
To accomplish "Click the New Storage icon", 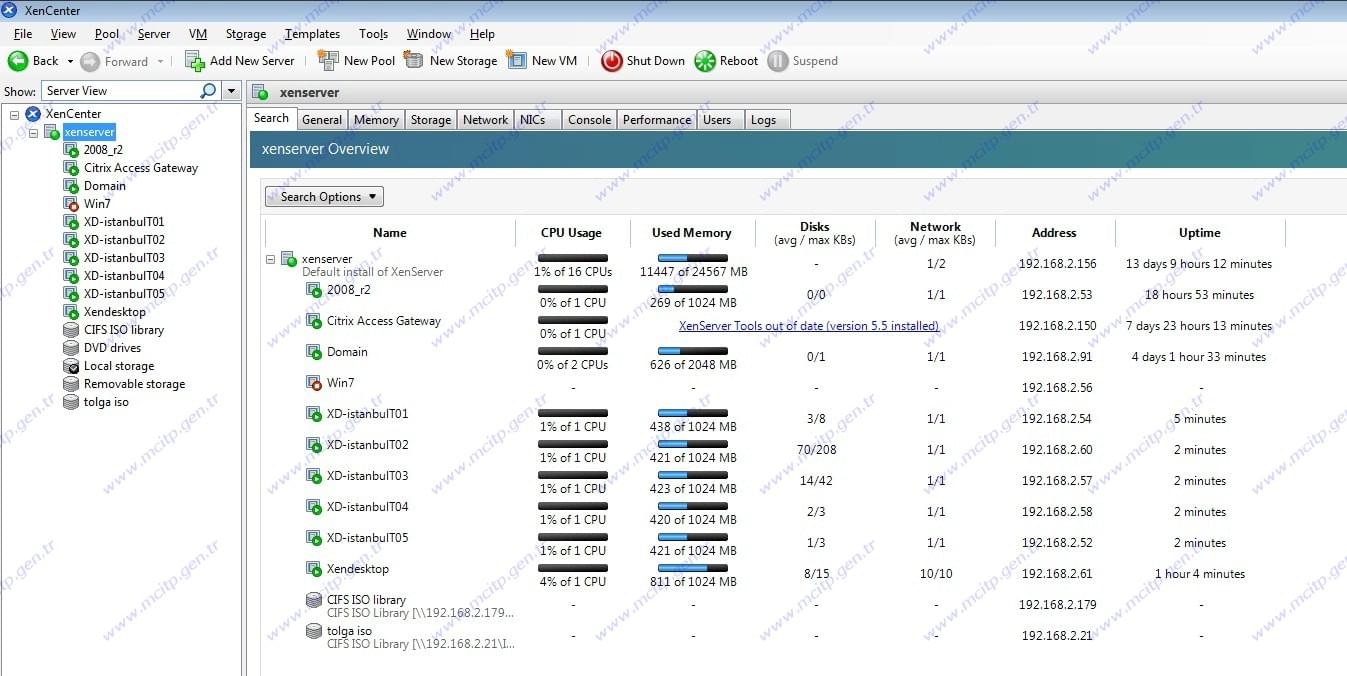I will pyautogui.click(x=414, y=61).
